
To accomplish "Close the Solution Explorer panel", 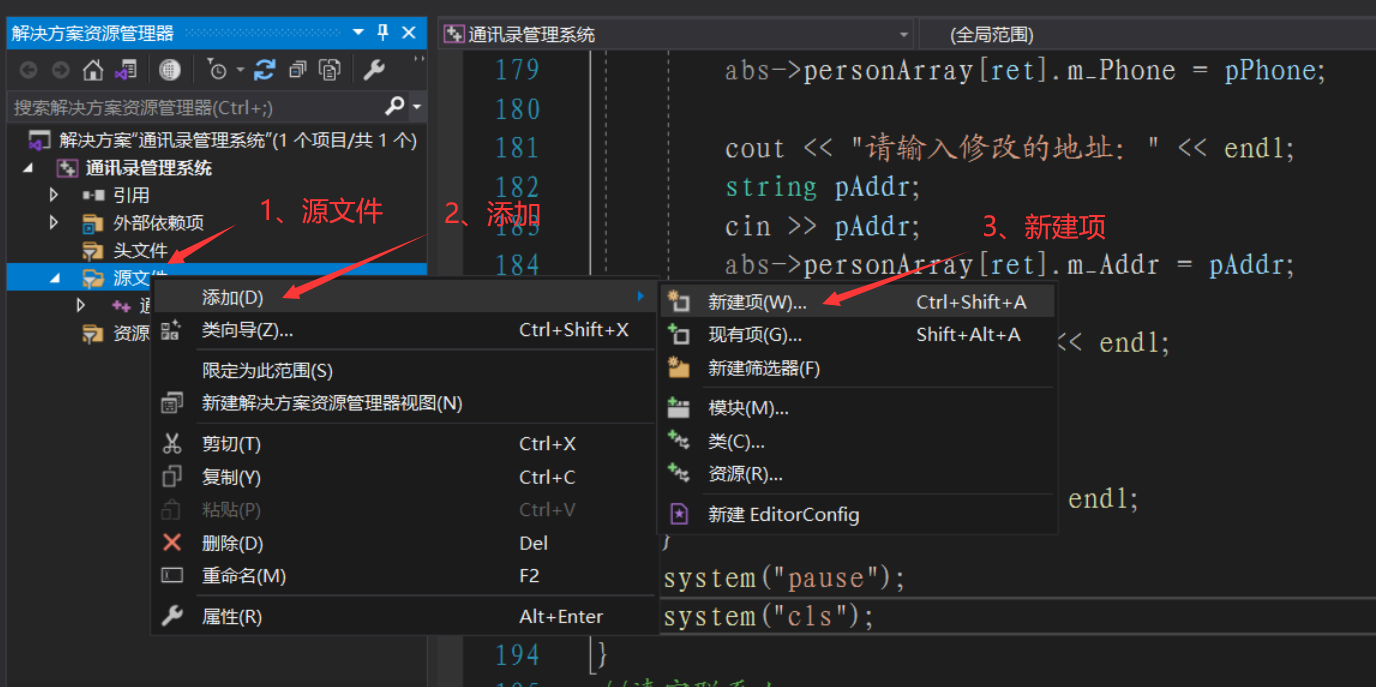I will click(x=408, y=33).
